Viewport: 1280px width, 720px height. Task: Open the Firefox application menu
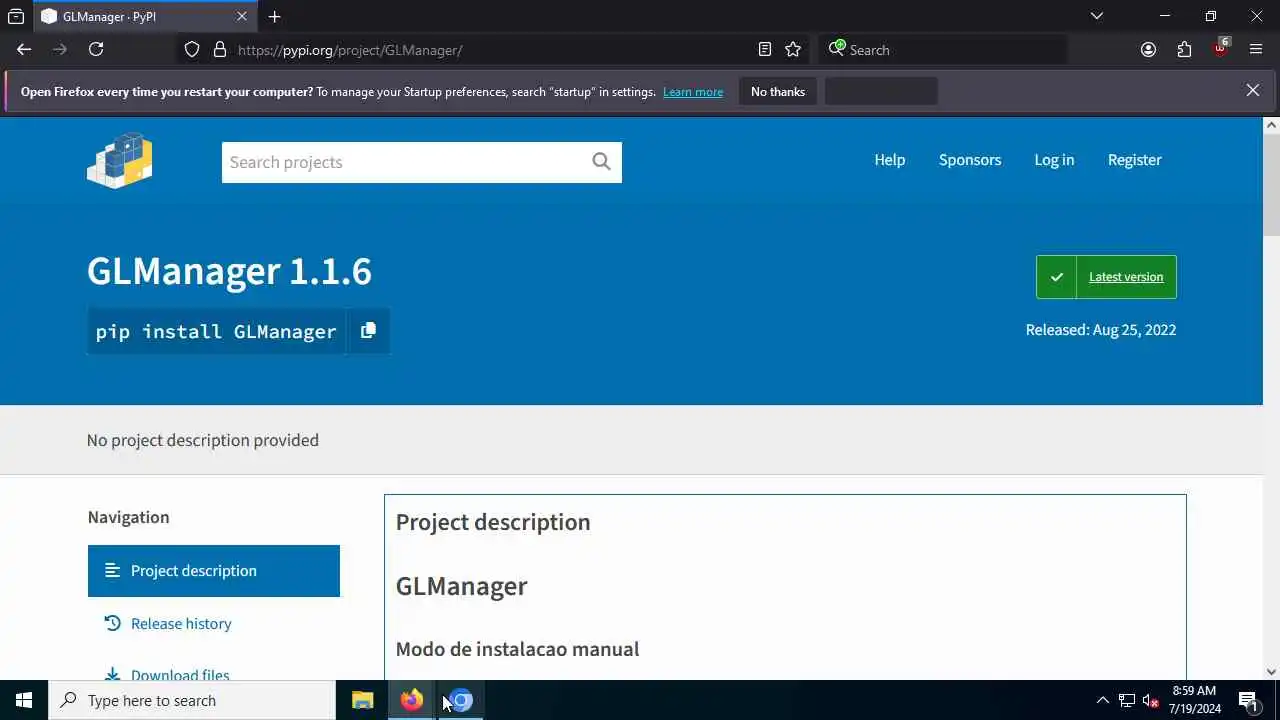click(x=1256, y=49)
